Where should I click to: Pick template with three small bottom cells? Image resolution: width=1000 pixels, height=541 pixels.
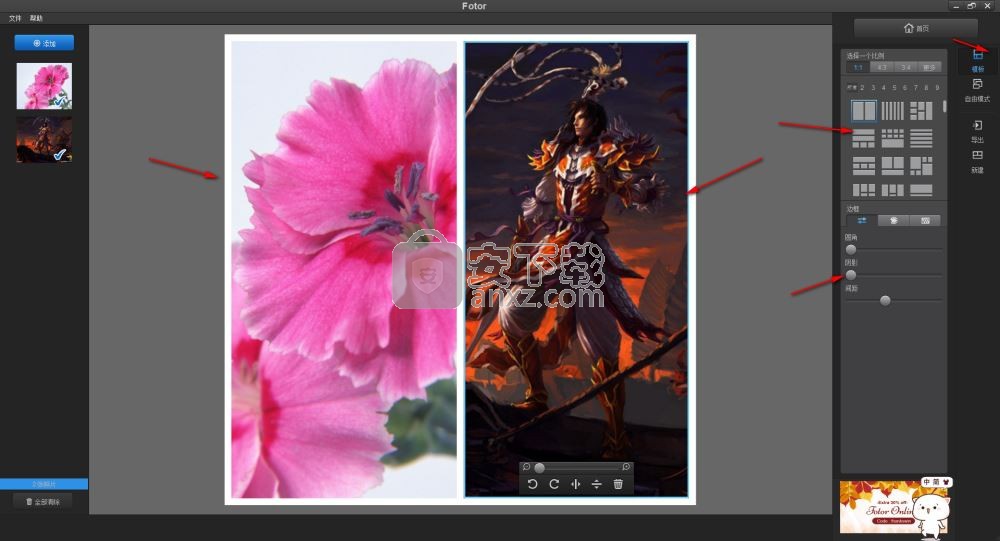tap(864, 138)
